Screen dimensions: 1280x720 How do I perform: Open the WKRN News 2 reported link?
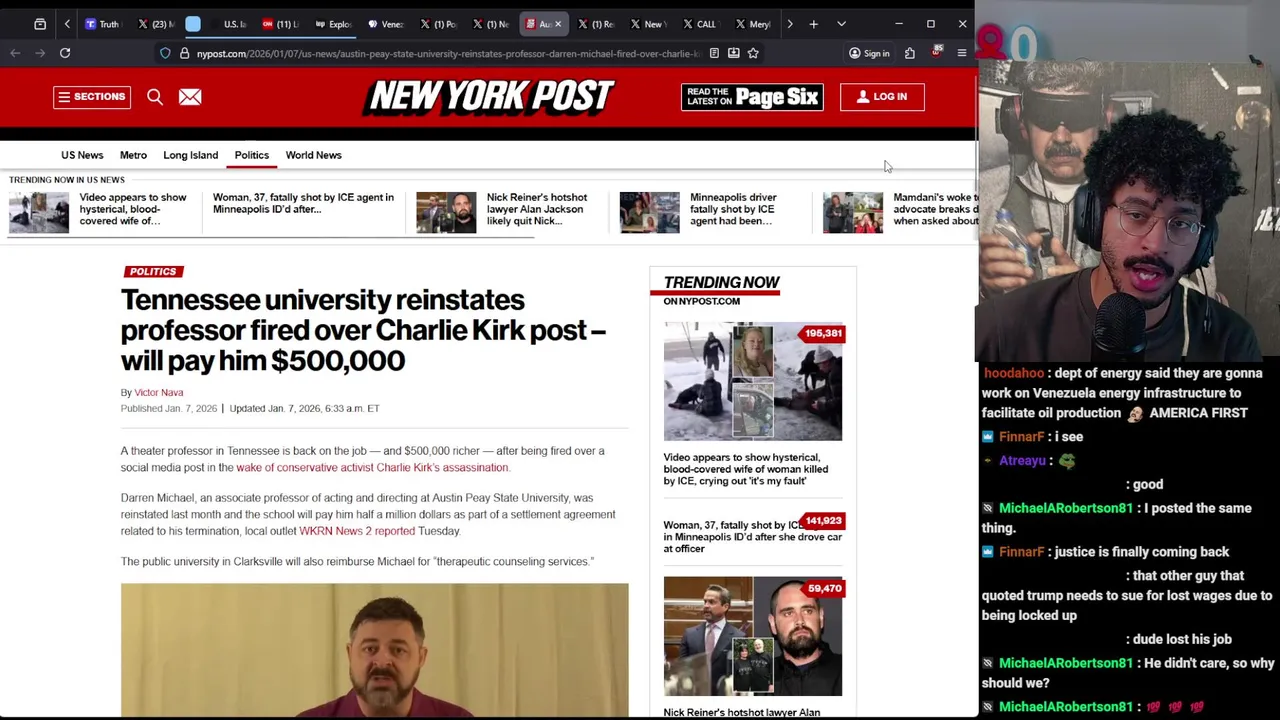357,531
